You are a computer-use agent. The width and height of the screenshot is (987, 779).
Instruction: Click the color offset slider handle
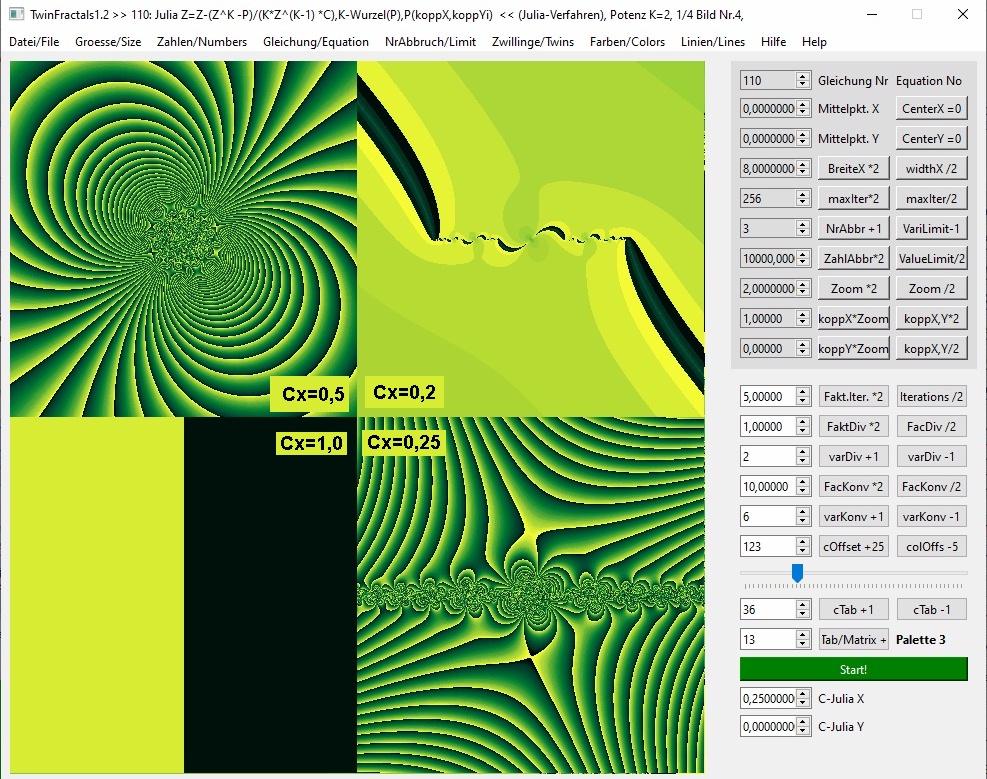pos(797,573)
